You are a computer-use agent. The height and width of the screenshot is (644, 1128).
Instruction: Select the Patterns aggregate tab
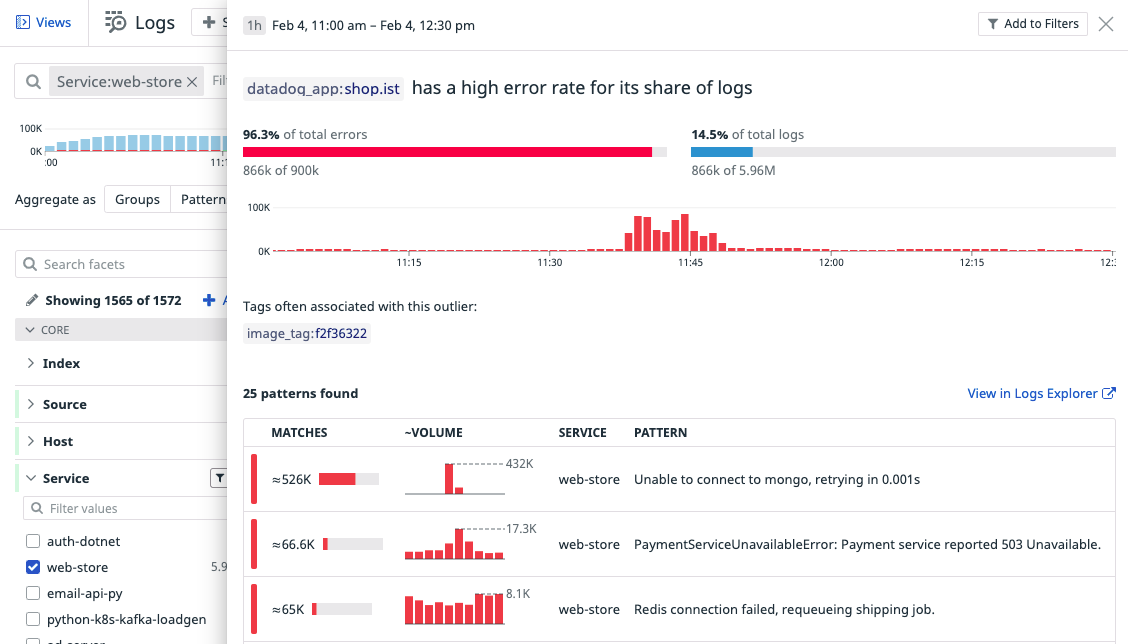pos(199,199)
